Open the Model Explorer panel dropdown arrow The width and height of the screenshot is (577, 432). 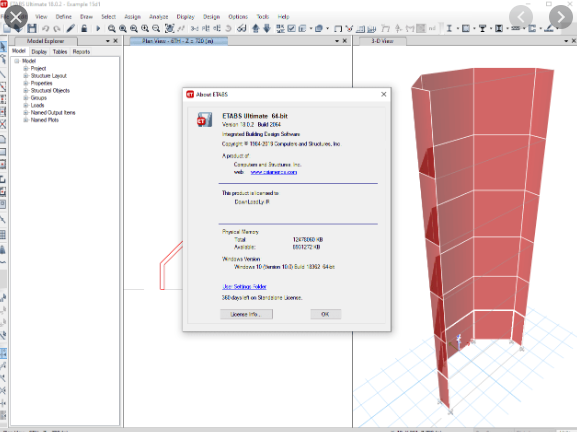click(x=108, y=41)
